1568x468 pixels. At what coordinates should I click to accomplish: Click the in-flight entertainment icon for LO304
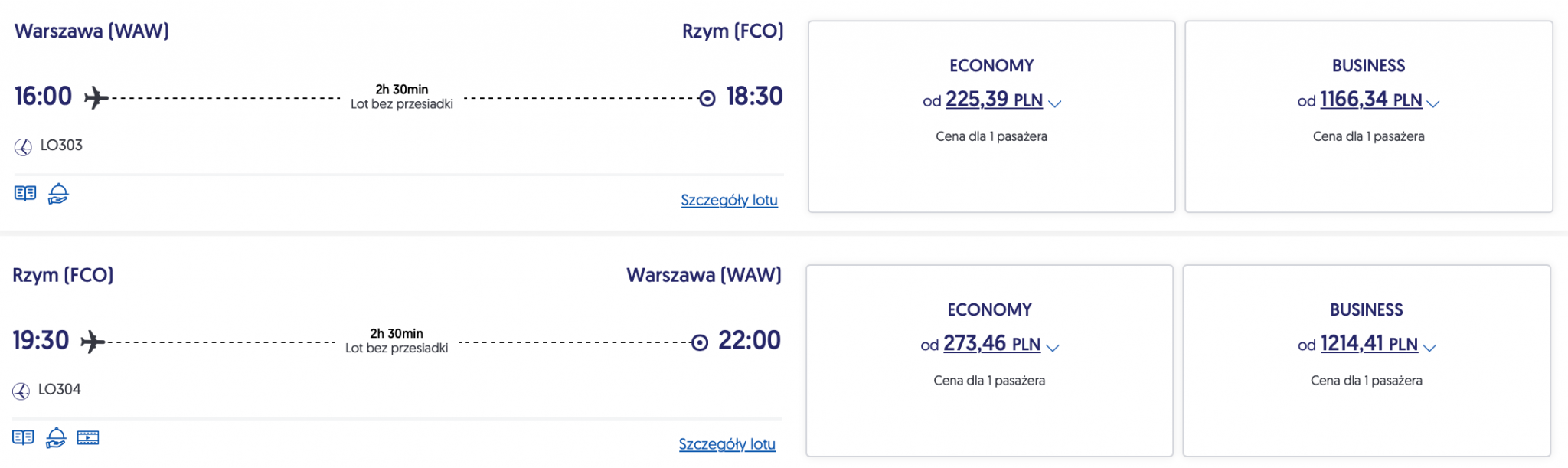point(88,437)
